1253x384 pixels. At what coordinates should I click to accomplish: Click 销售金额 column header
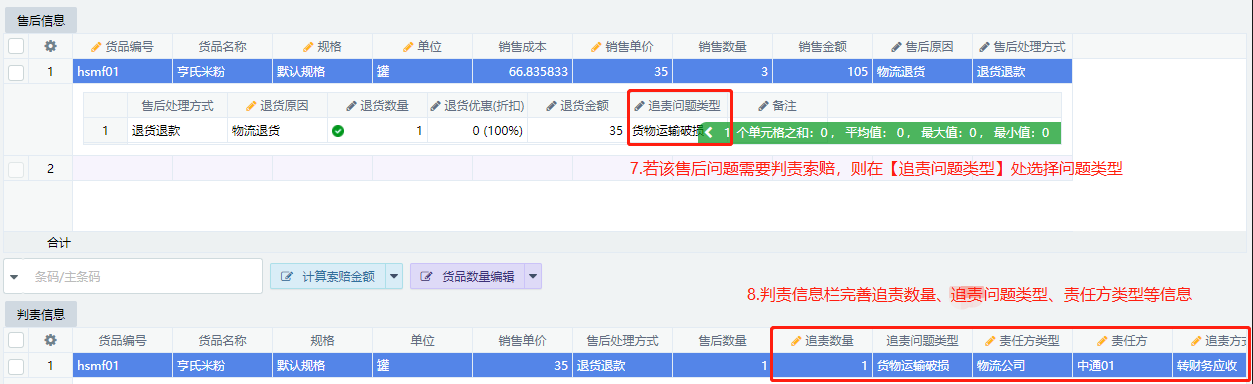tap(822, 46)
